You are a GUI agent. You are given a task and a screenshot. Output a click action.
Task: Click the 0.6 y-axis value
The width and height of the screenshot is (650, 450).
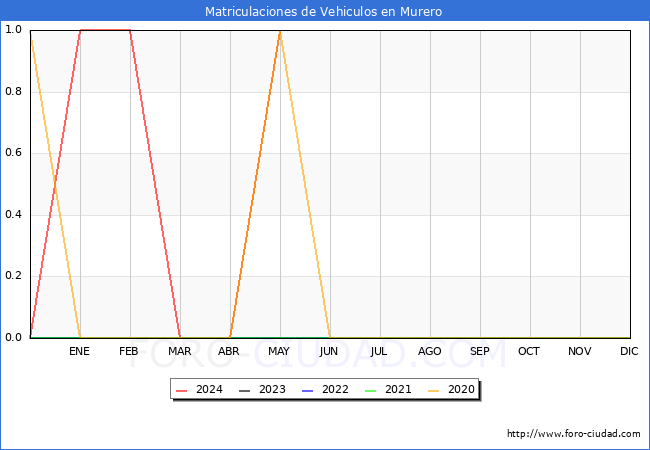point(13,153)
